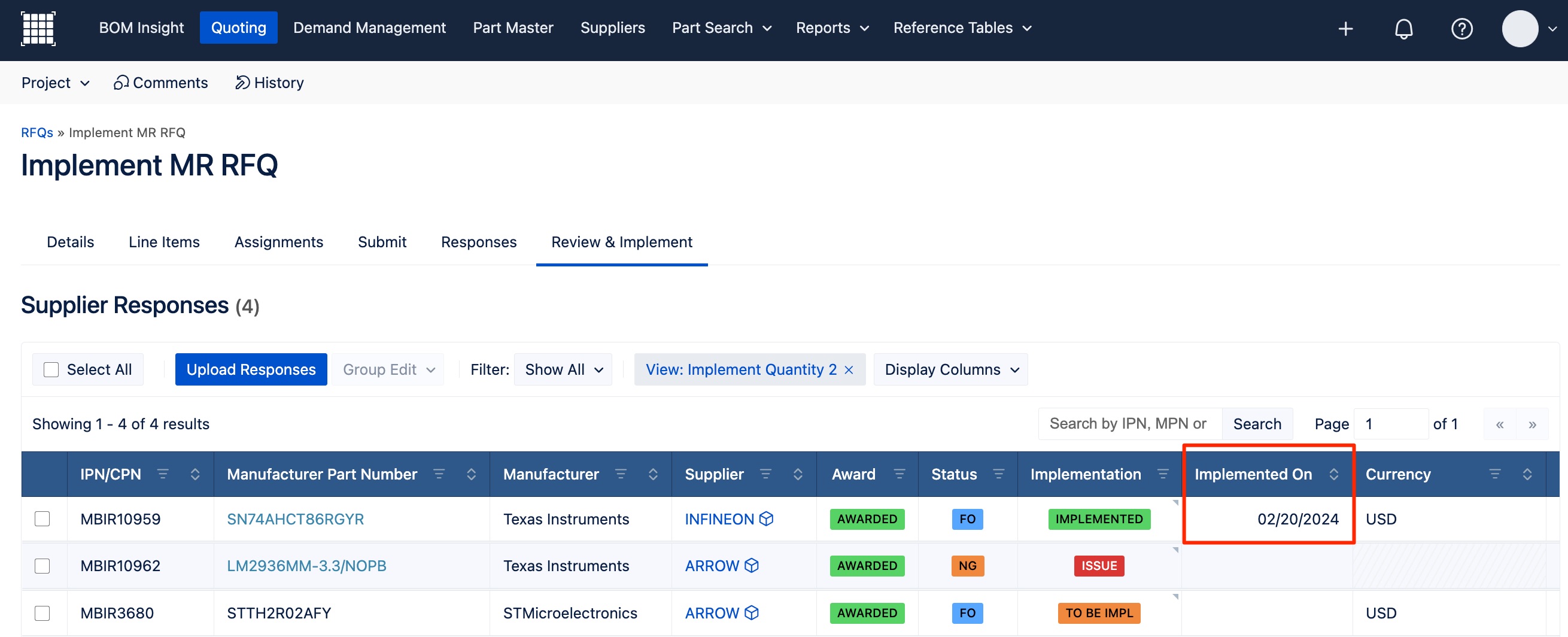Expand the Part Search menu

(x=722, y=28)
